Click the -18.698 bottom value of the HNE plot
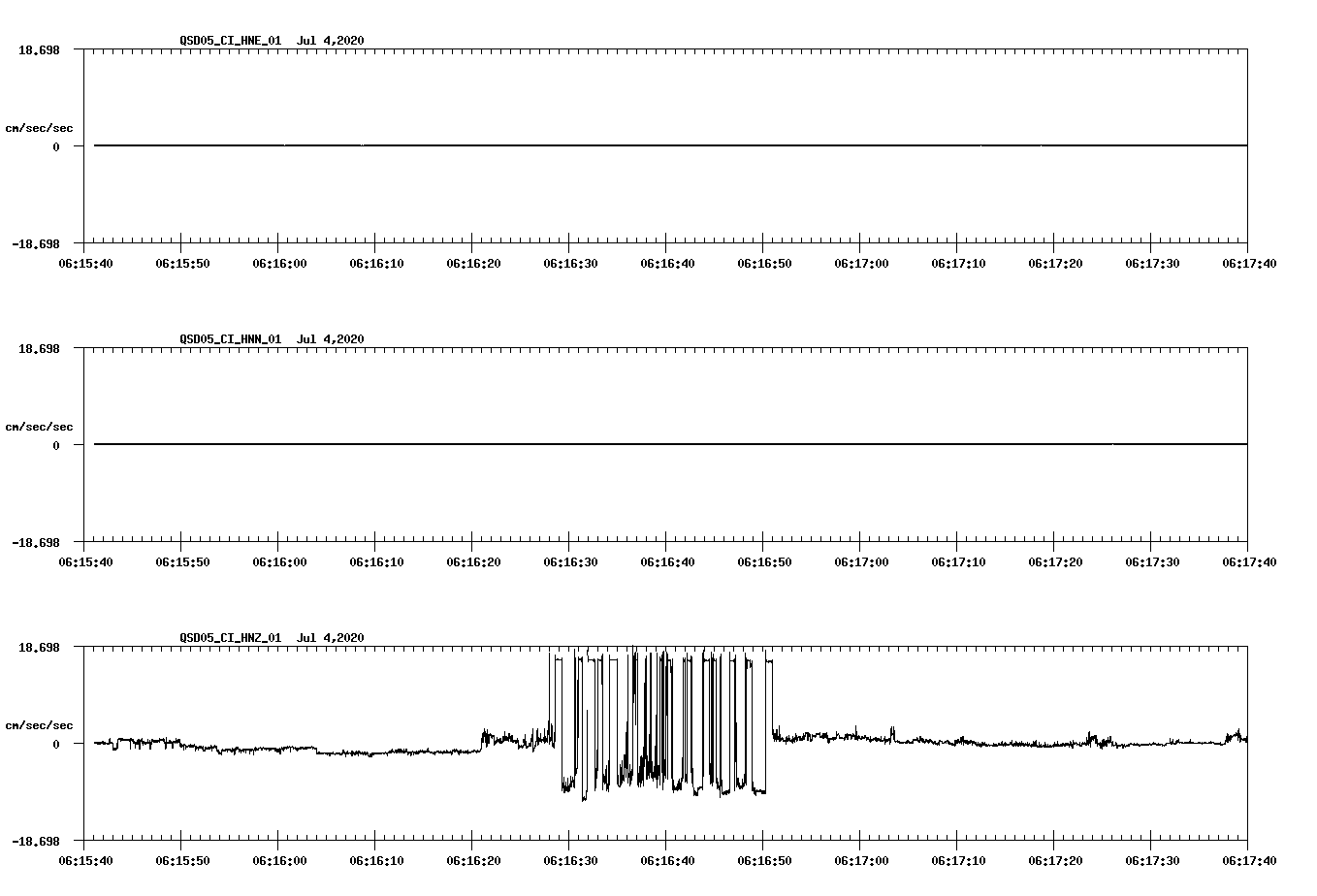The width and height of the screenshot is (1317, 896). (x=36, y=243)
